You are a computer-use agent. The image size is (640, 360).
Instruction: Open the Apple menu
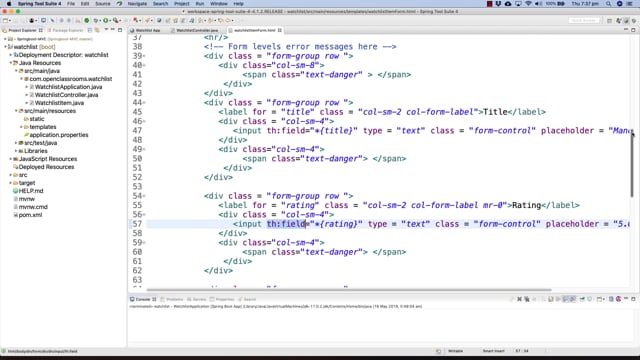pyautogui.click(x=9, y=4)
